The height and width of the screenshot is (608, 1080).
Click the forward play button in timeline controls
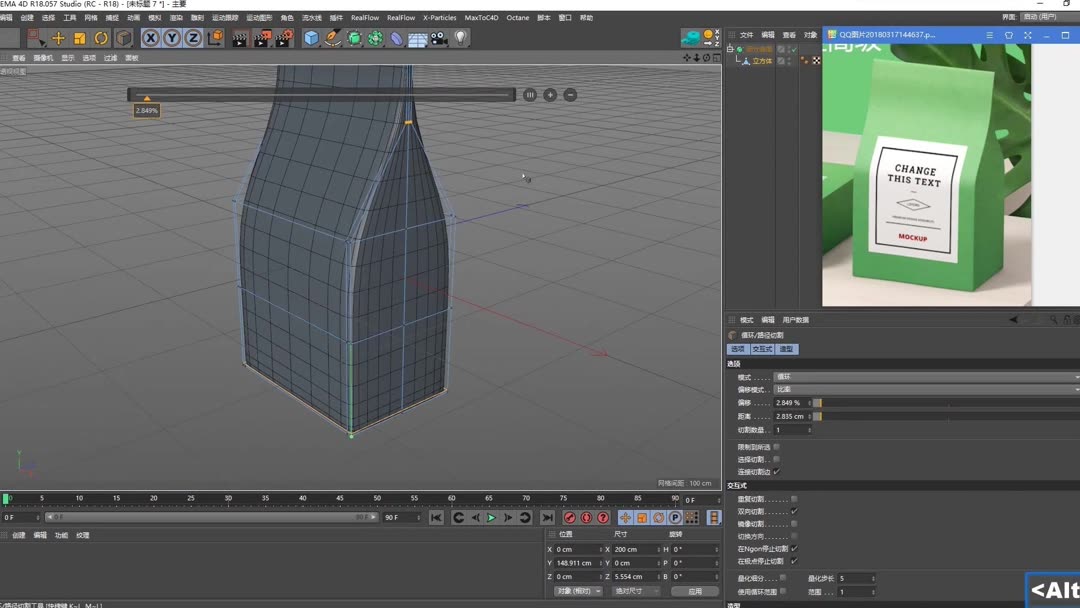[x=489, y=517]
